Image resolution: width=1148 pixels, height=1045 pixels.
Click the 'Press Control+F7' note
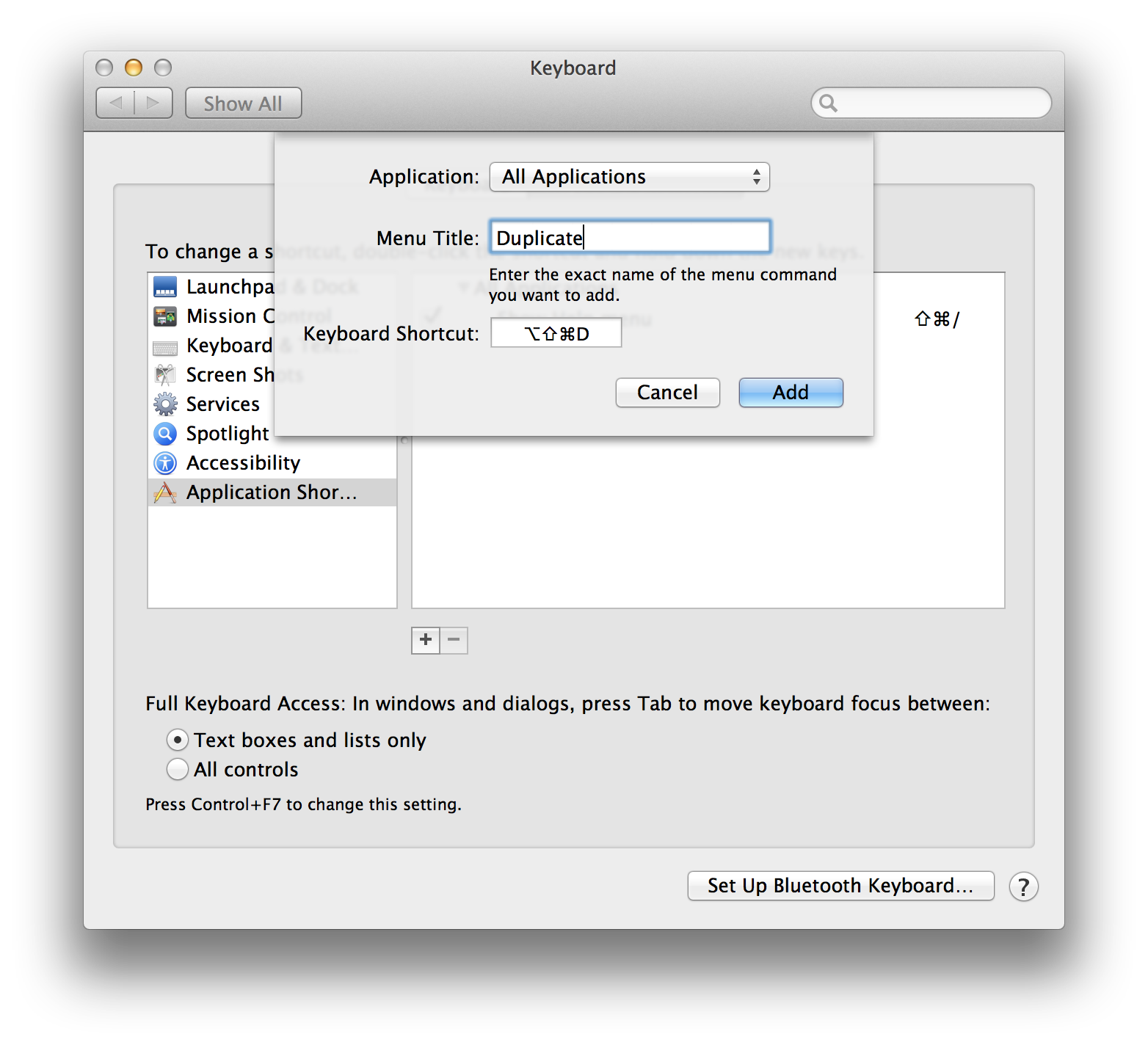(303, 804)
